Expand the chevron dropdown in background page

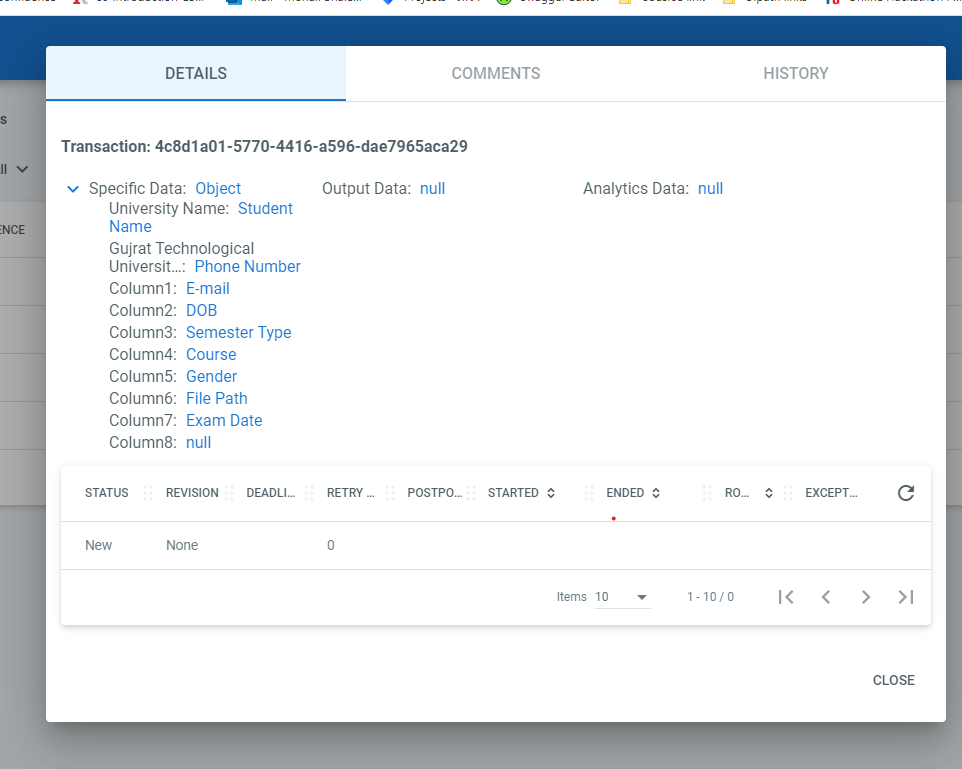pyautogui.click(x=22, y=169)
